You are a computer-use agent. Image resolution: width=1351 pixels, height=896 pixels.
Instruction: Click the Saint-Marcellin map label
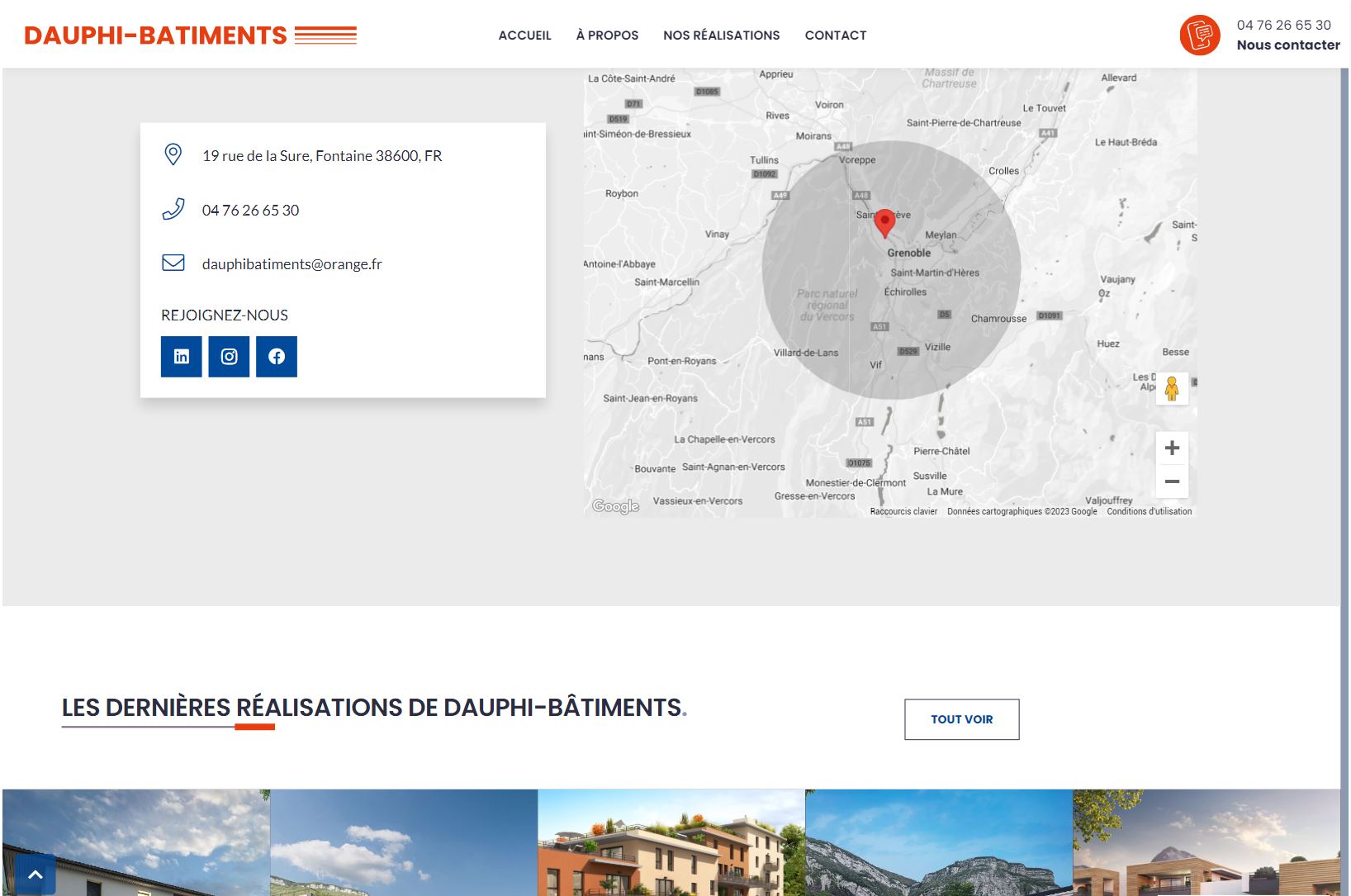(x=666, y=282)
